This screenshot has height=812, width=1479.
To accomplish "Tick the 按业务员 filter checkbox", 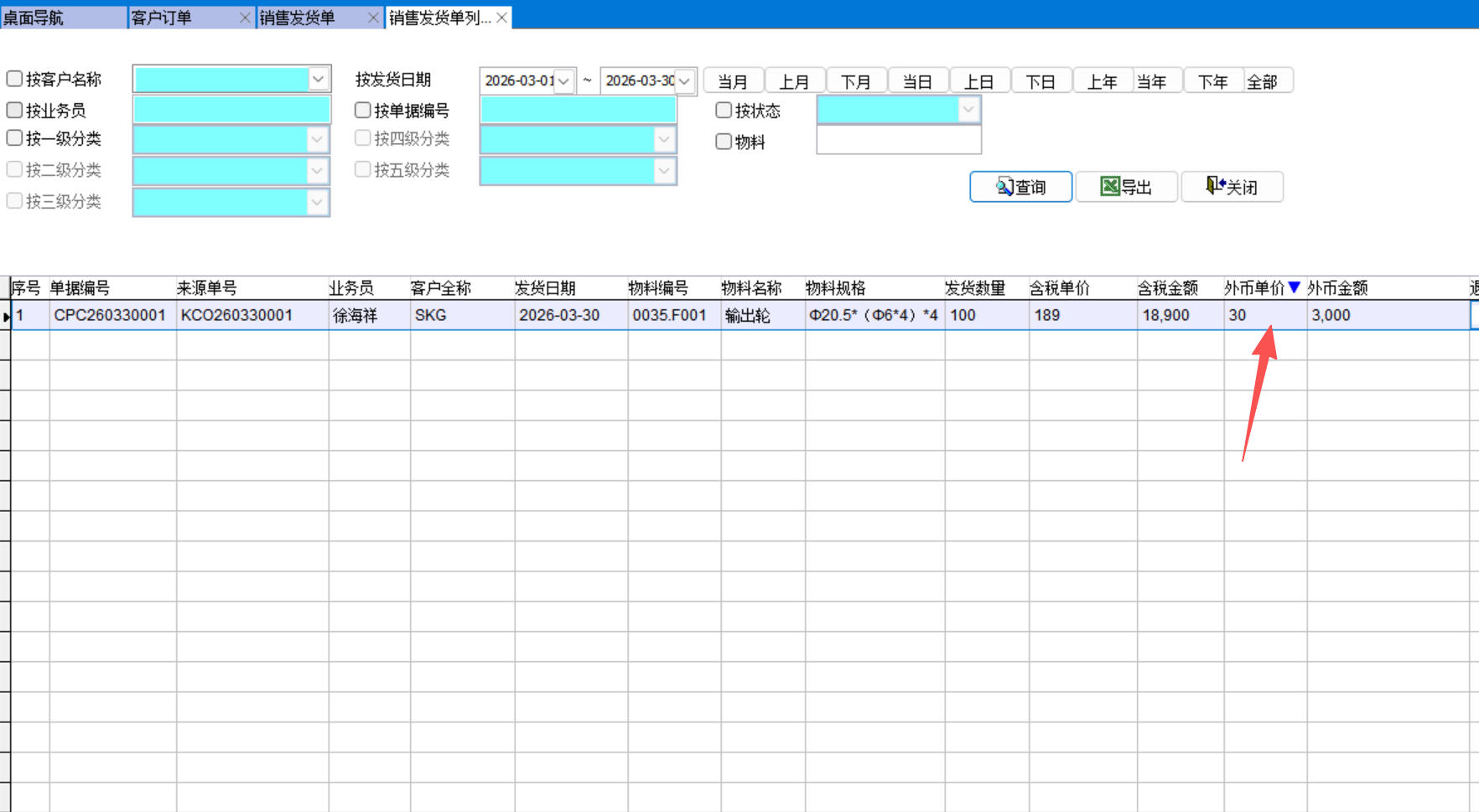I will (14, 110).
